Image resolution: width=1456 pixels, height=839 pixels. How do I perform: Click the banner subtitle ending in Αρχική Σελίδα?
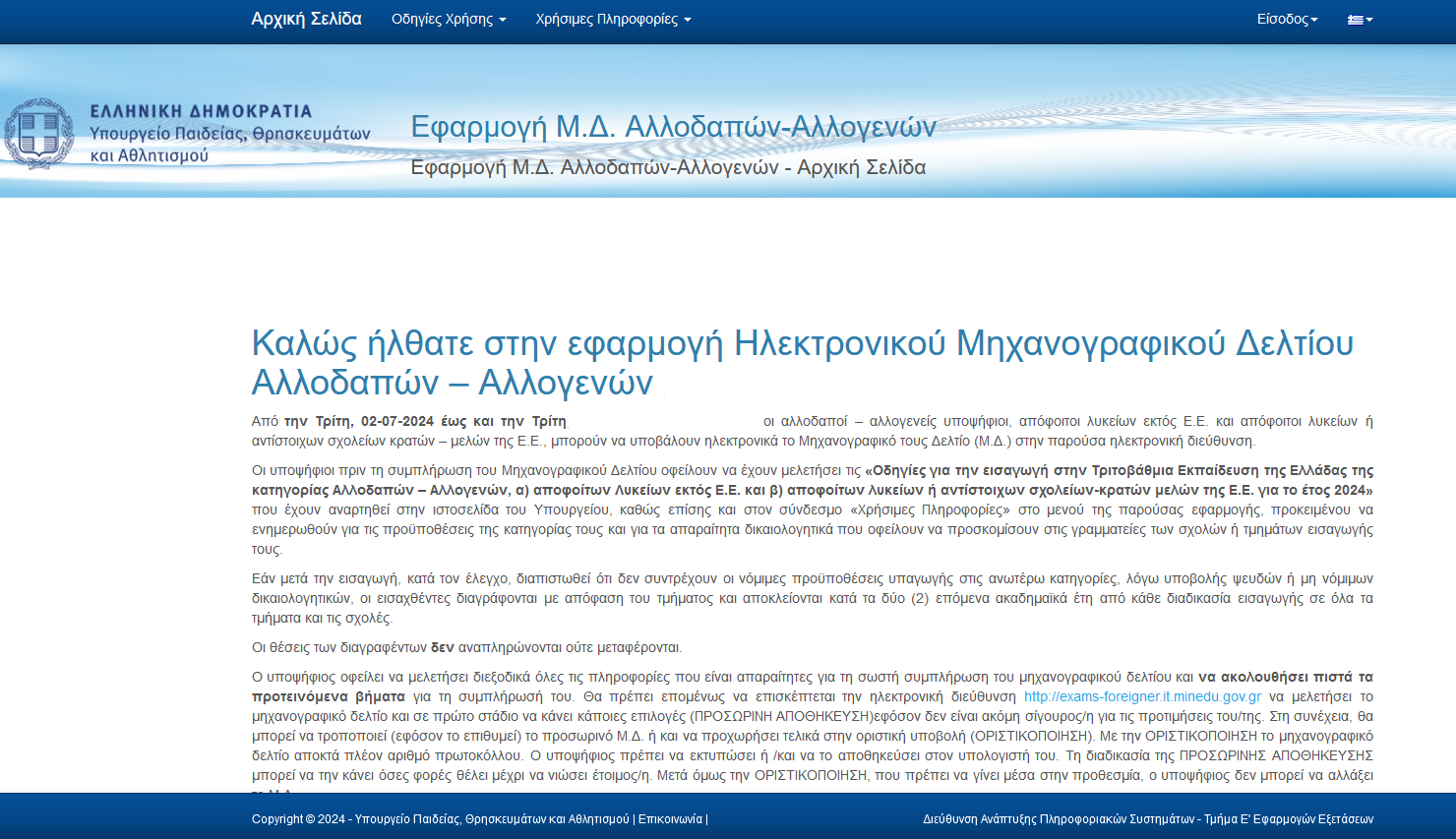(x=668, y=167)
